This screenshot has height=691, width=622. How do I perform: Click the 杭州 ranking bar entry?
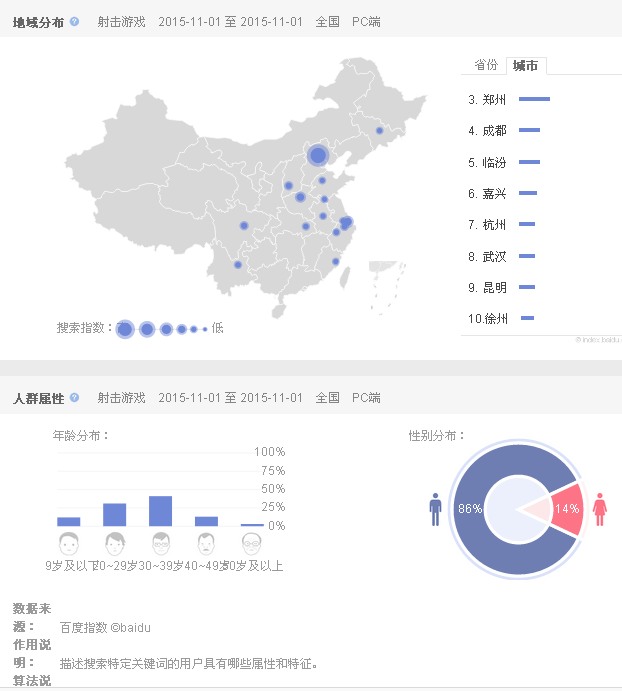(527, 224)
